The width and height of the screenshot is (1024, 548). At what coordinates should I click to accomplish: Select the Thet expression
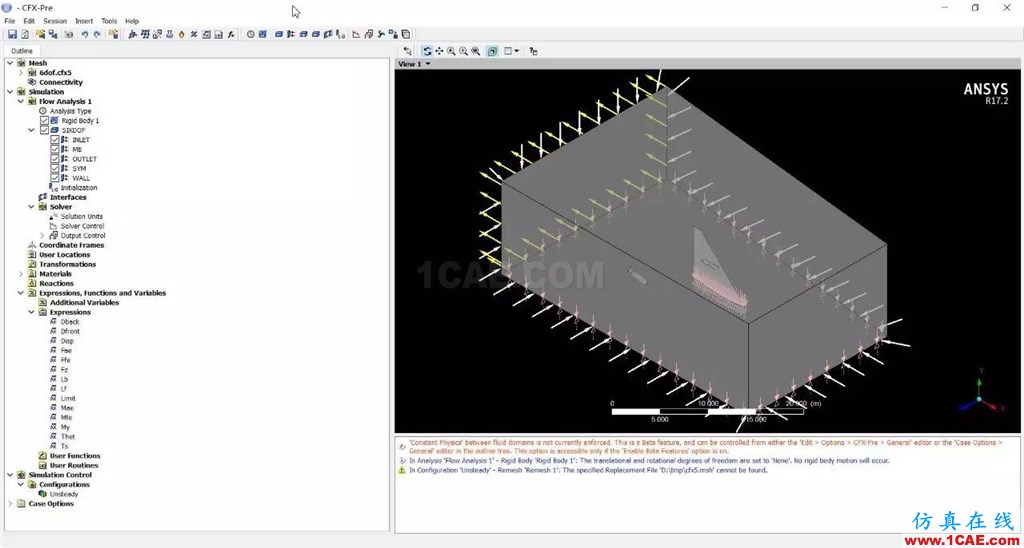tap(68, 436)
